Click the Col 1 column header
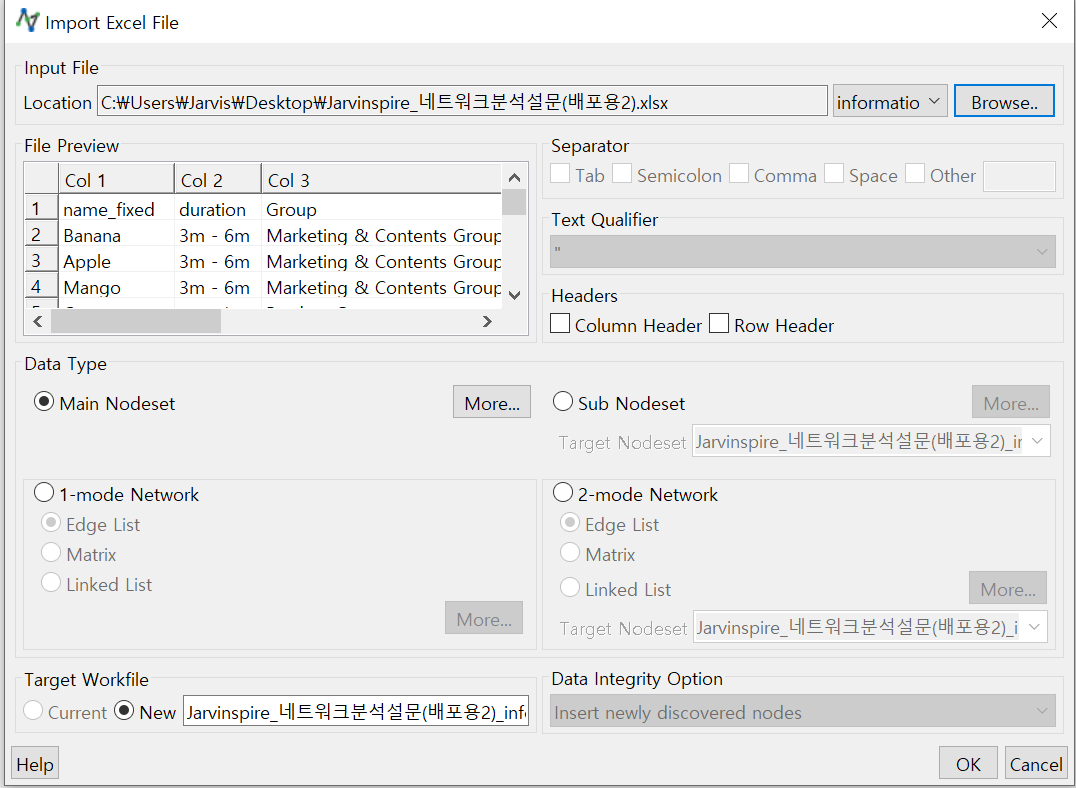The width and height of the screenshot is (1076, 788). 116,180
